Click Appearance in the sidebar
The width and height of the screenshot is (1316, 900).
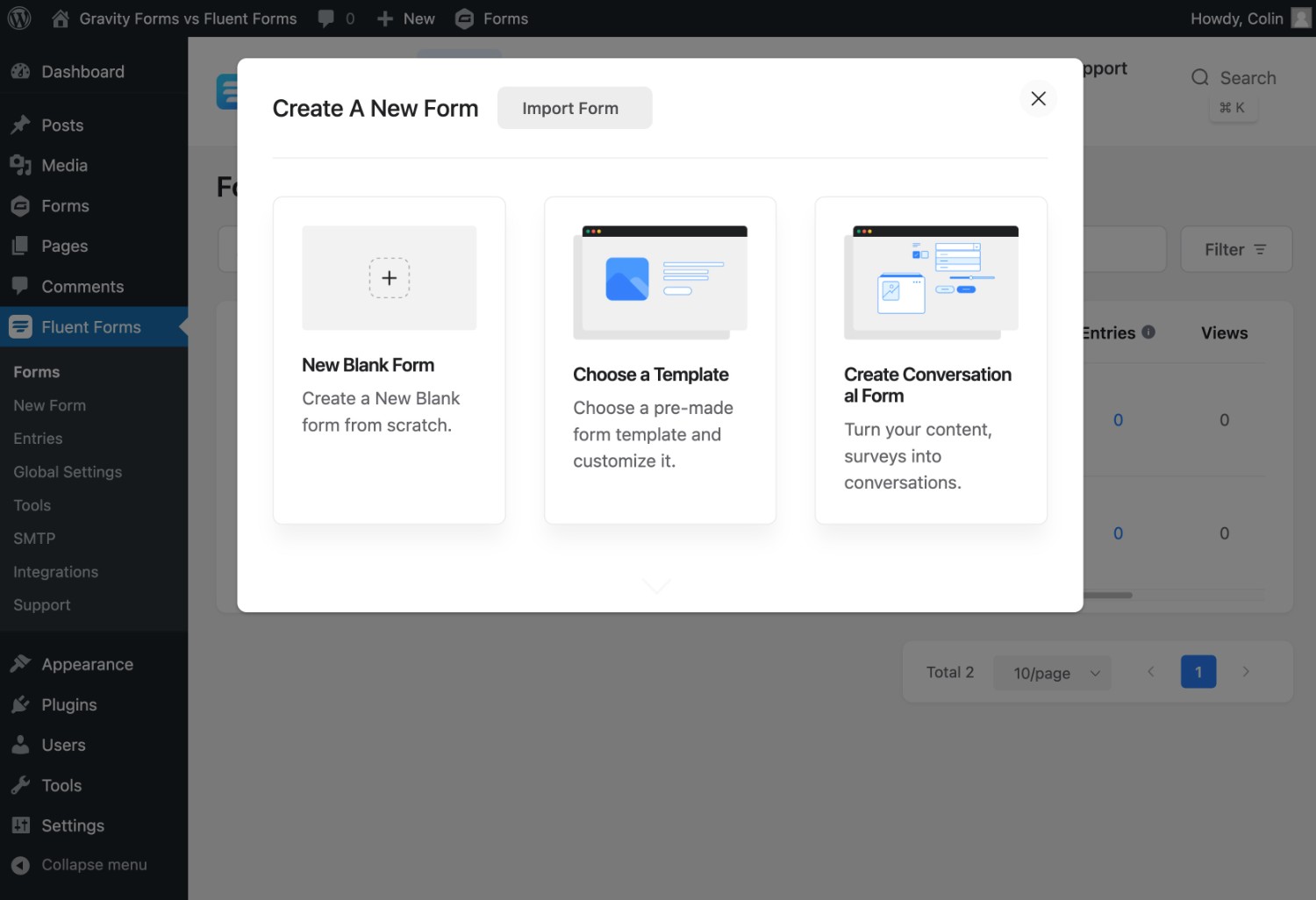click(87, 665)
